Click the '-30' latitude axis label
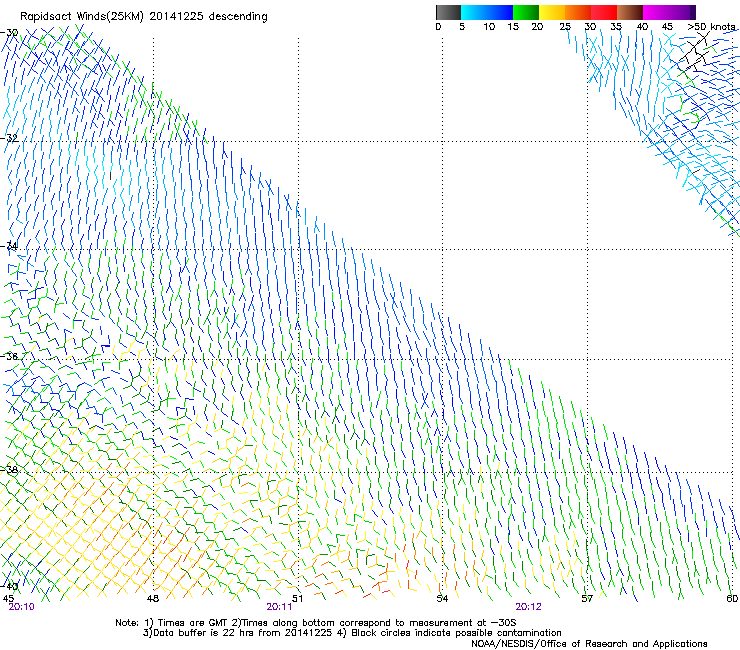 coord(9,33)
